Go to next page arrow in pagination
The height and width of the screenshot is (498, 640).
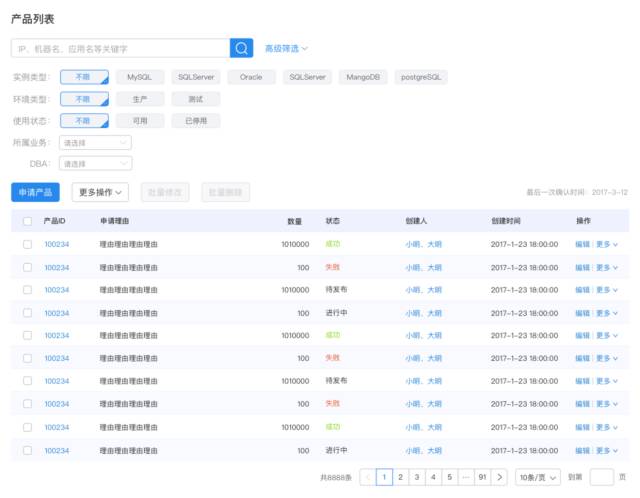(x=499, y=477)
